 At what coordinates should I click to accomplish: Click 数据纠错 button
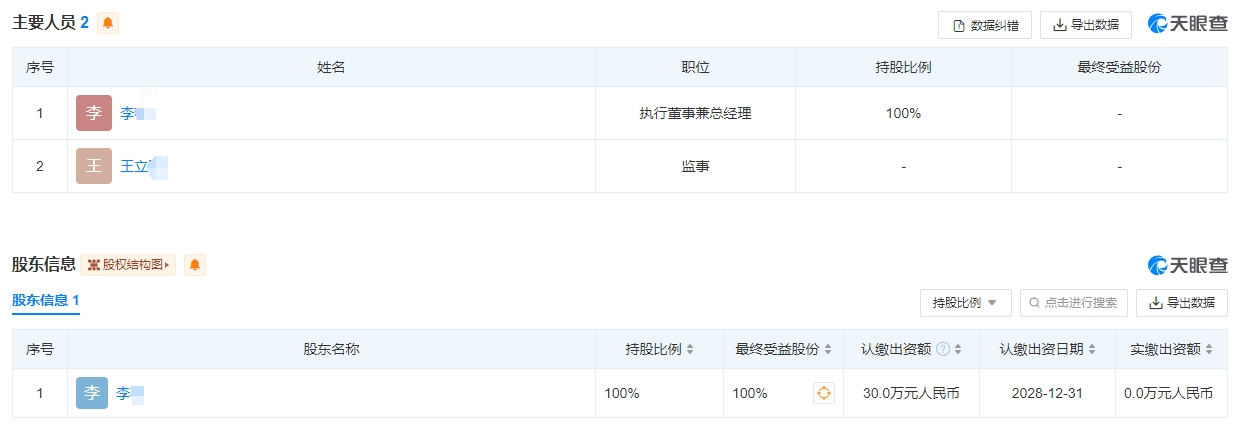[984, 25]
